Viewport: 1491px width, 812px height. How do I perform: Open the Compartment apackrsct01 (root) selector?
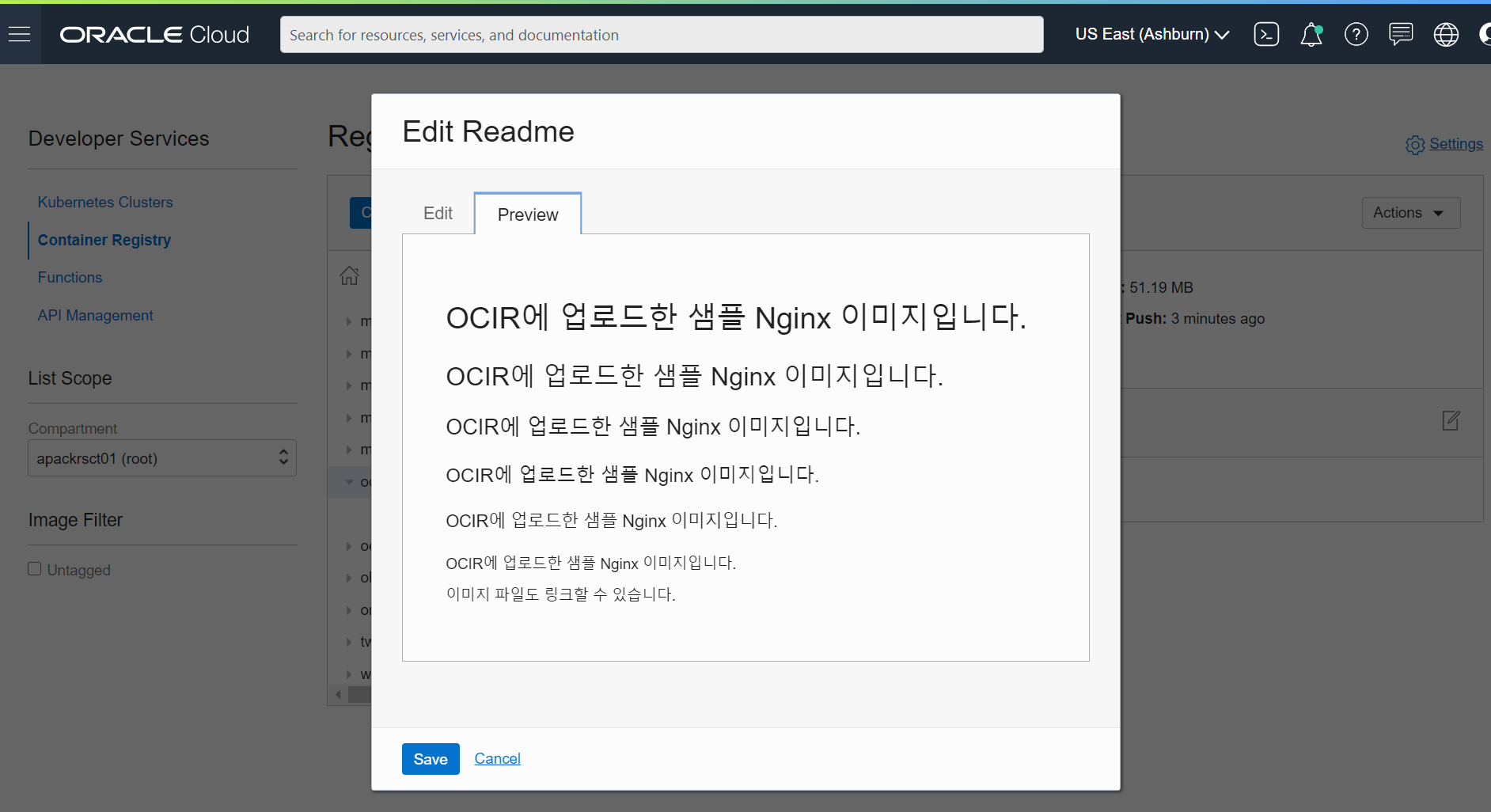[x=162, y=458]
